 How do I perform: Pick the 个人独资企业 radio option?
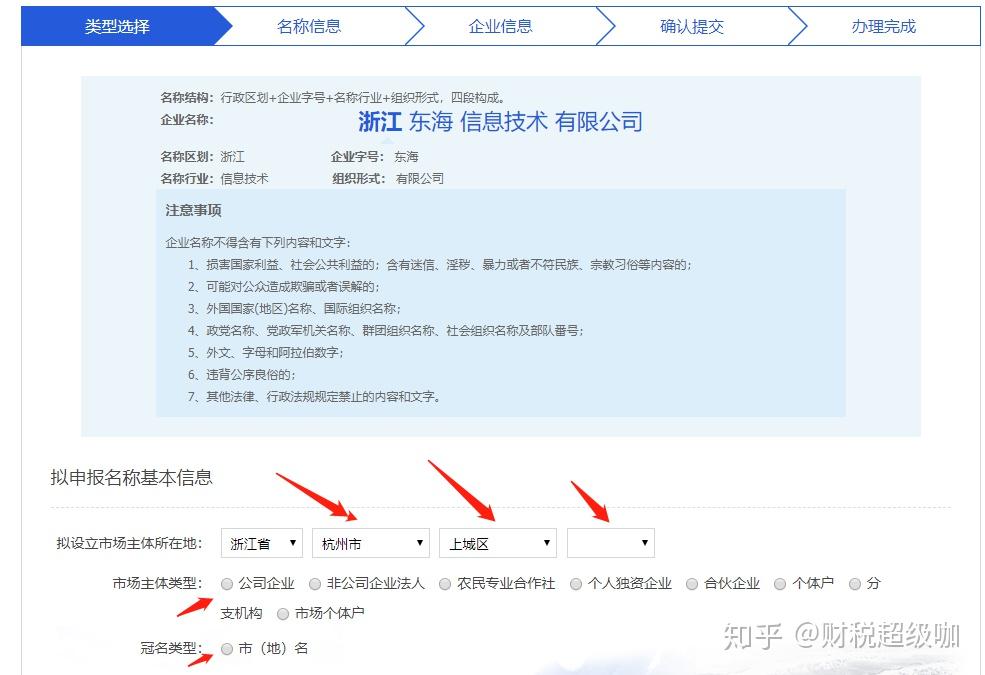click(x=575, y=584)
